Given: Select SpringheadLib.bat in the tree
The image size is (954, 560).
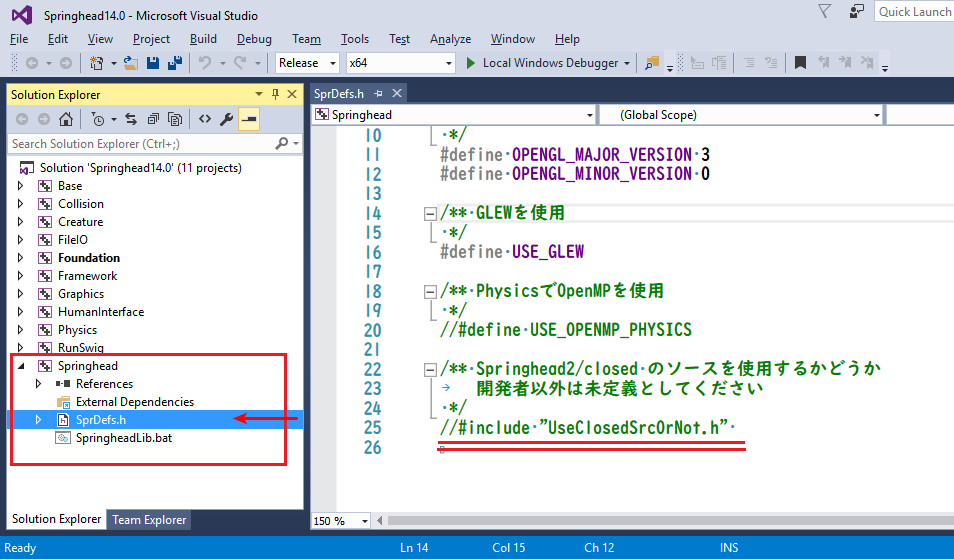Looking at the screenshot, I should tap(116, 438).
